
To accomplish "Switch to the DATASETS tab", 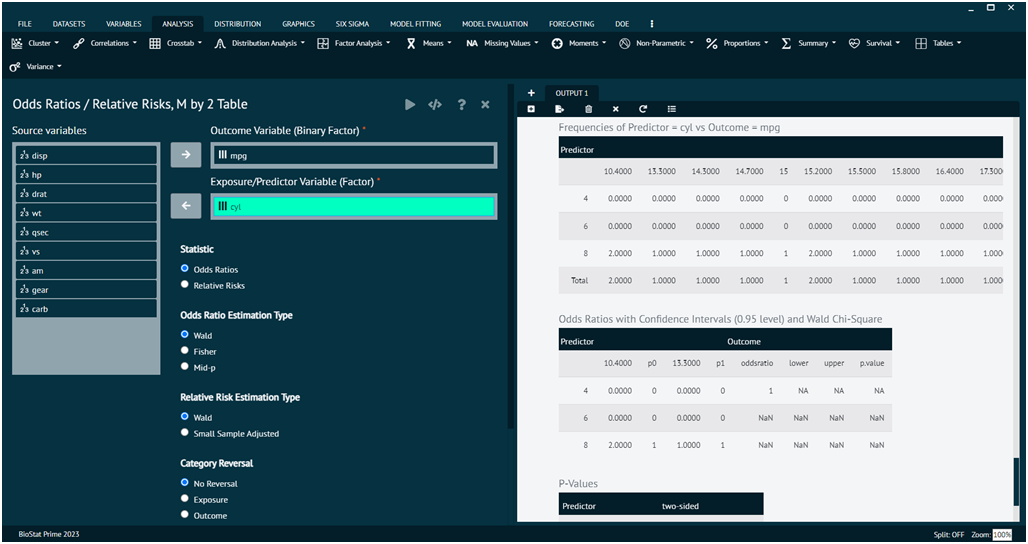I will (x=69, y=24).
